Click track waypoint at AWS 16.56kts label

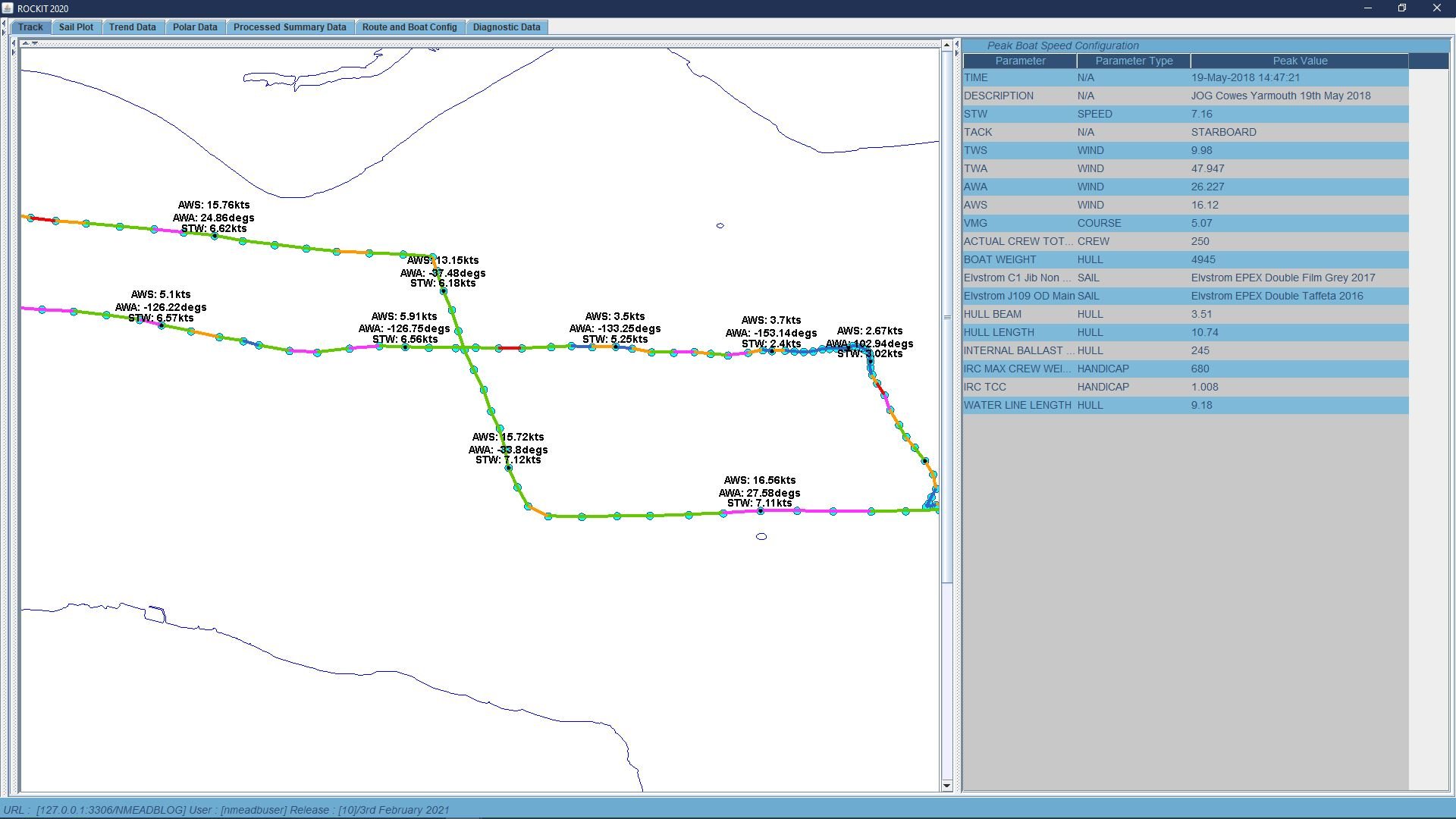[761, 511]
